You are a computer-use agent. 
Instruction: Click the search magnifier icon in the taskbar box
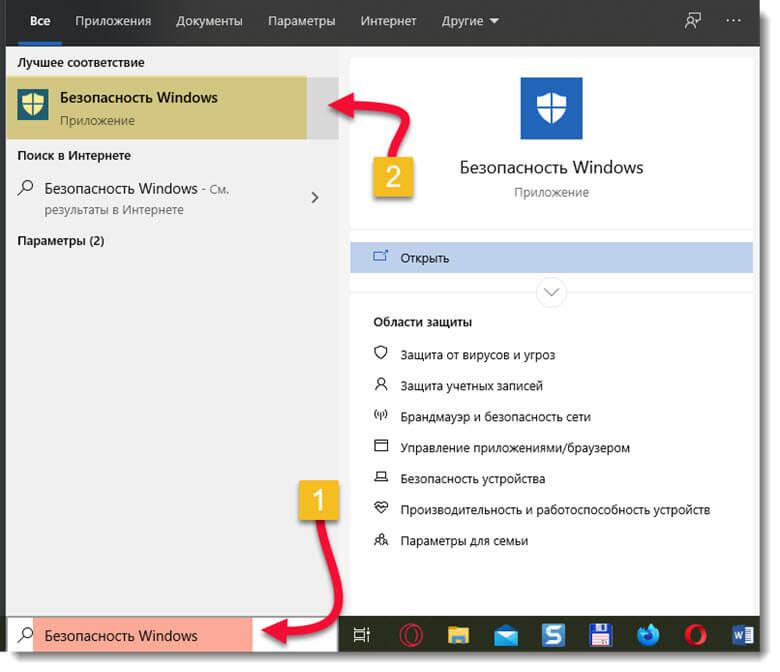coord(25,635)
